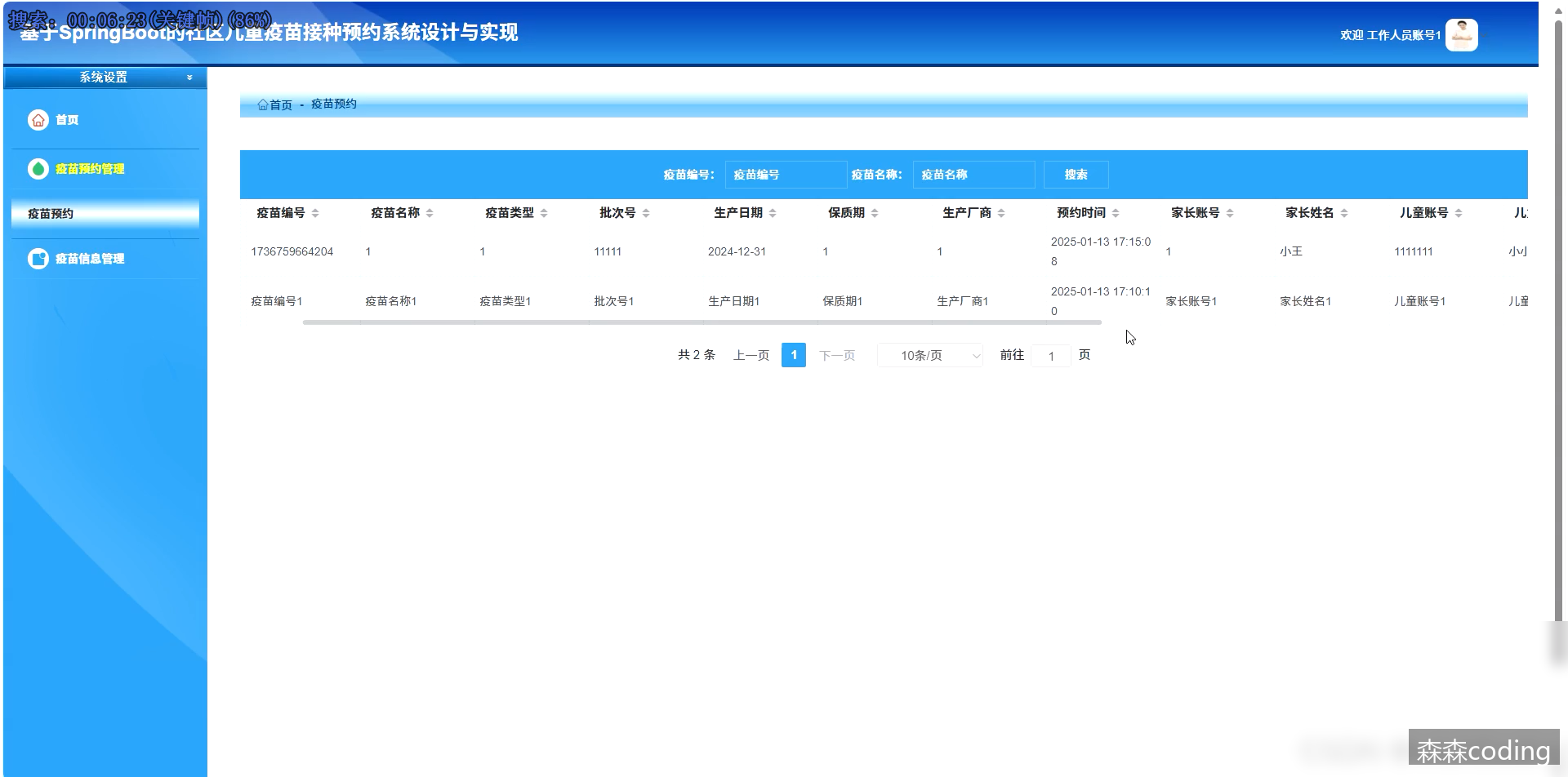Sort by 生产日期 column arrows
This screenshot has width=1568, height=777.
tap(773, 213)
